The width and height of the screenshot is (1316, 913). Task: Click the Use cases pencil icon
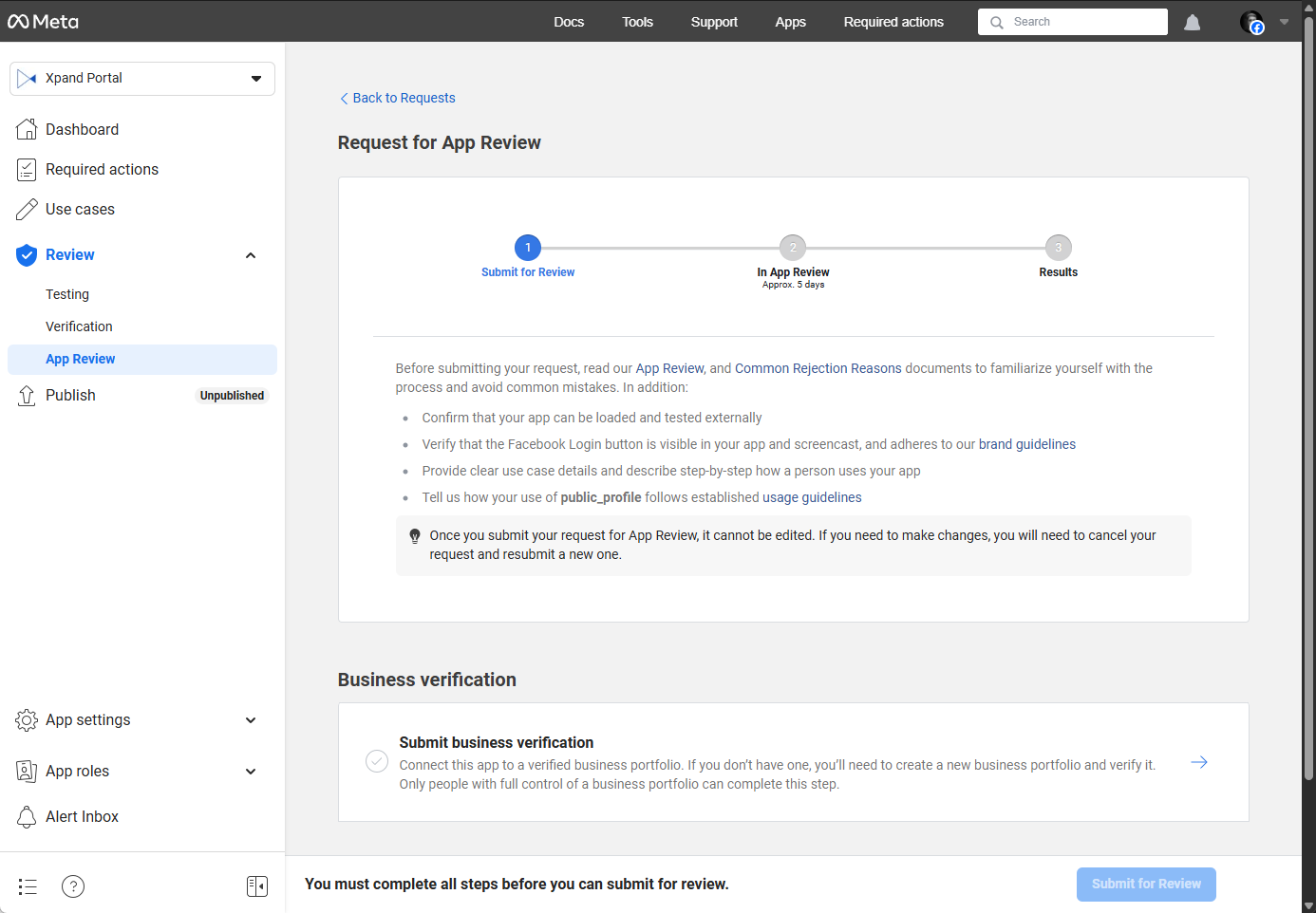point(27,209)
